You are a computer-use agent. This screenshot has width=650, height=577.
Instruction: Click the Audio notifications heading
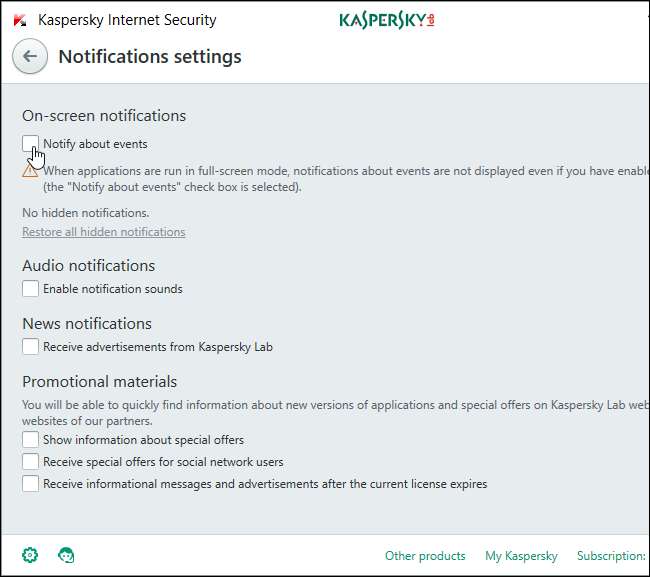pos(88,266)
